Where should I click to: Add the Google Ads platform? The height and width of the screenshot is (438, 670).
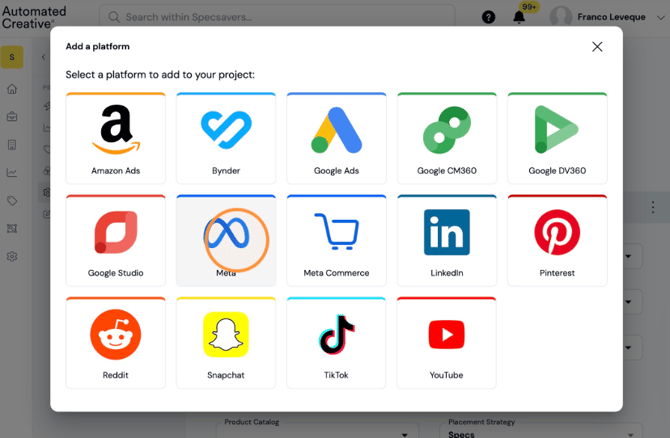coord(336,138)
